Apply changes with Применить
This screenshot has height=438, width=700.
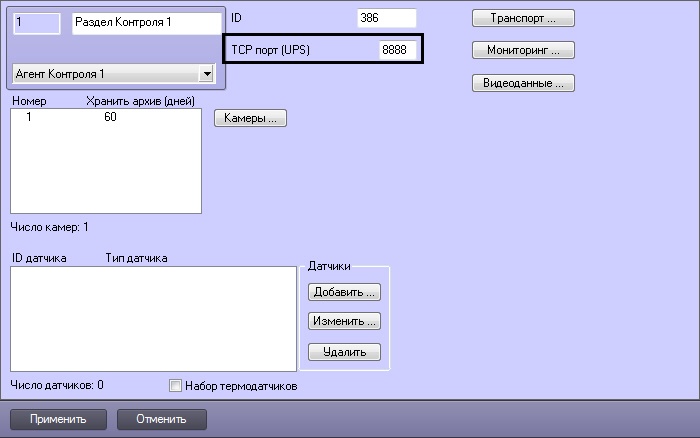[x=57, y=418]
